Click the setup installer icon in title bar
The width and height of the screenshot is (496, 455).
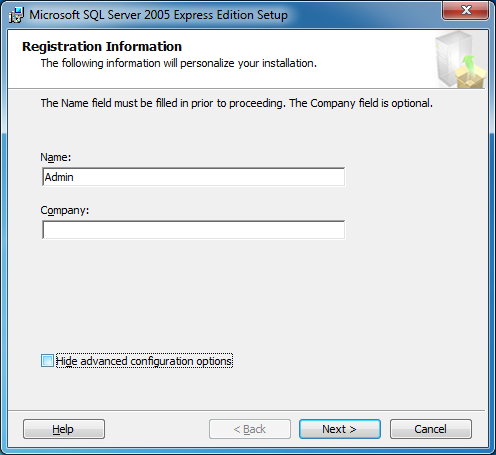click(16, 15)
